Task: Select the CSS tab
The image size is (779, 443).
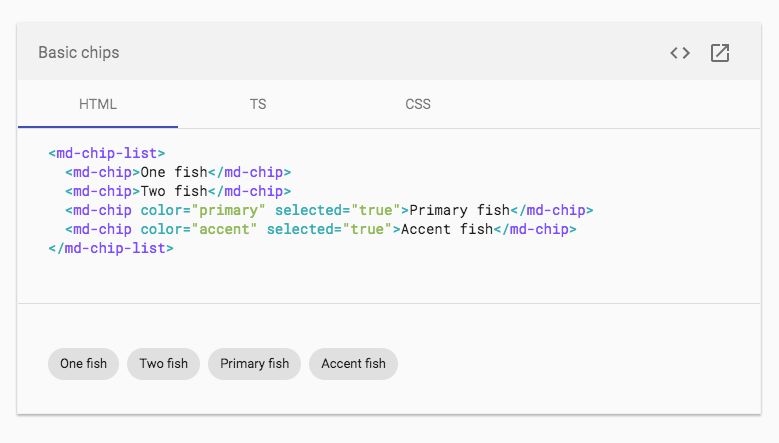Action: coord(418,104)
